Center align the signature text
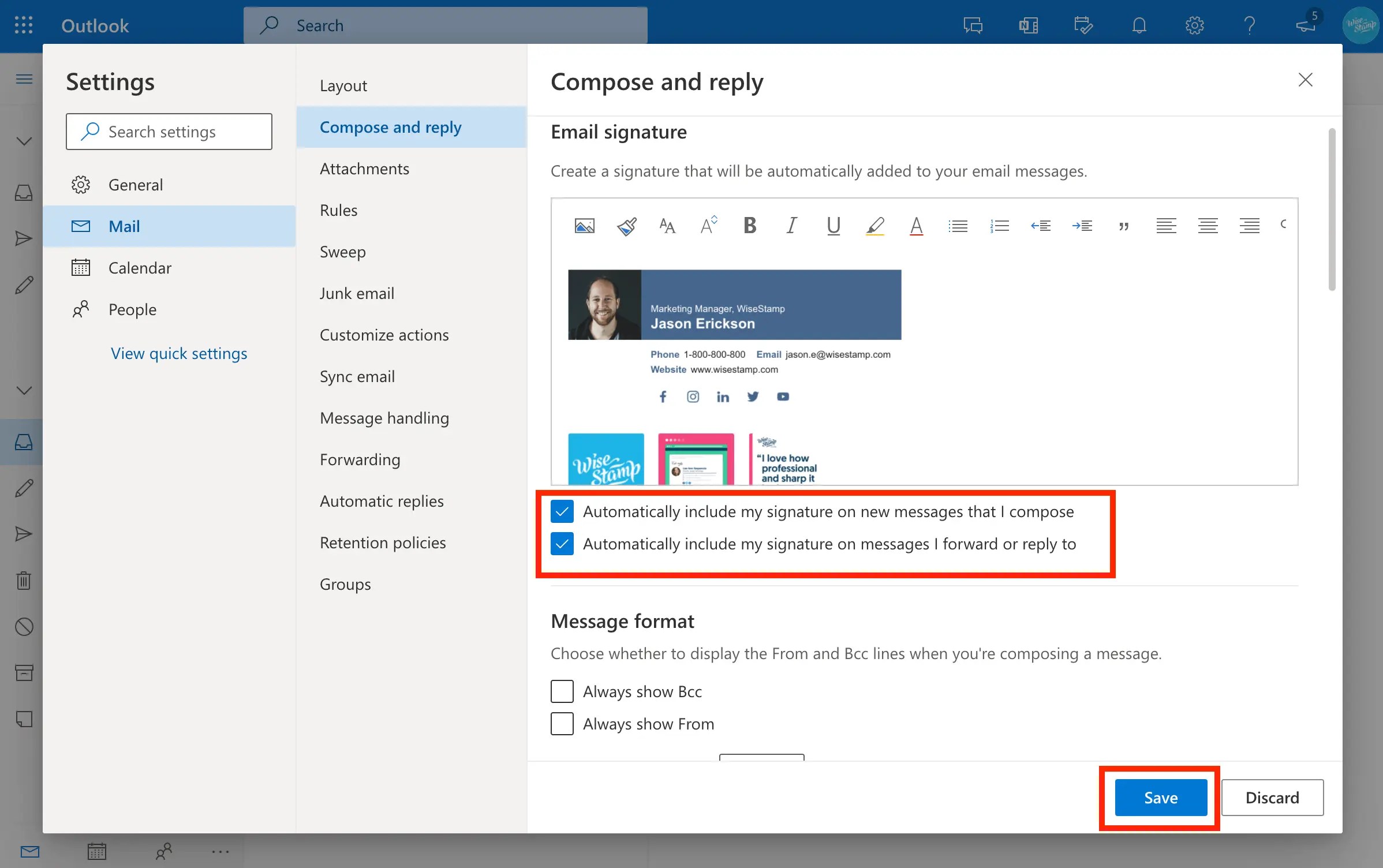The height and width of the screenshot is (868, 1383). 1207,225
